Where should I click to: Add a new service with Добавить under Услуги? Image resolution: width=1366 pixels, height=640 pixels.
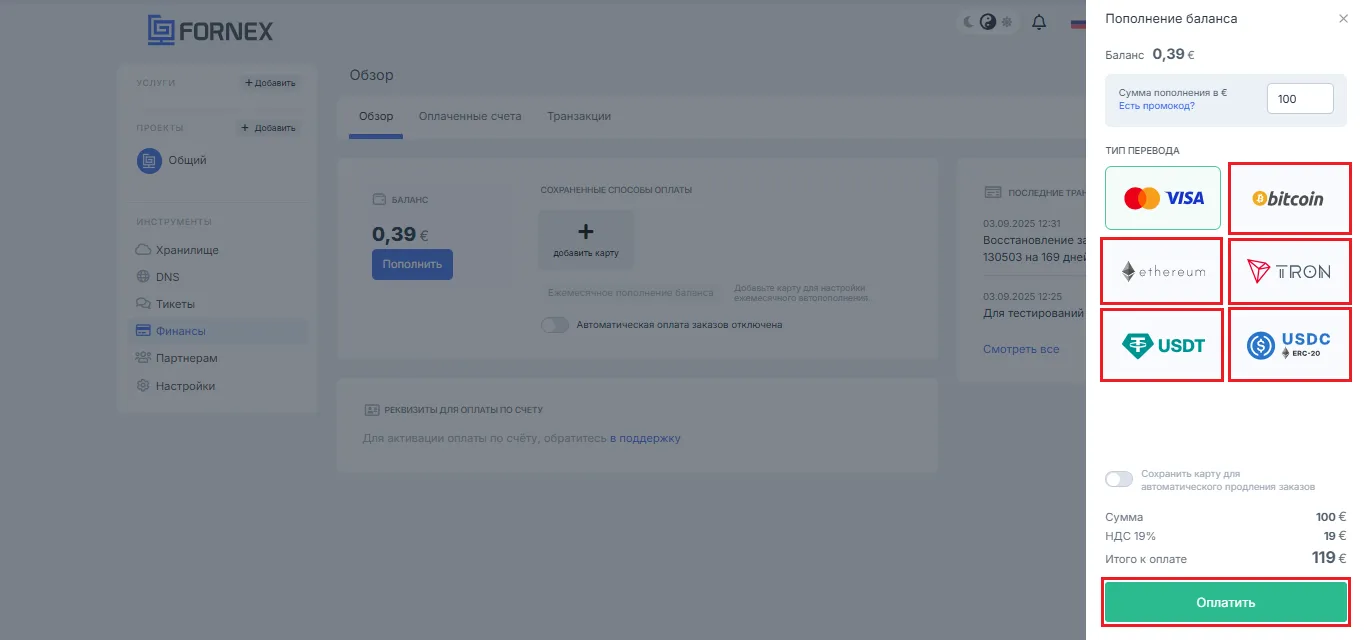coord(270,83)
